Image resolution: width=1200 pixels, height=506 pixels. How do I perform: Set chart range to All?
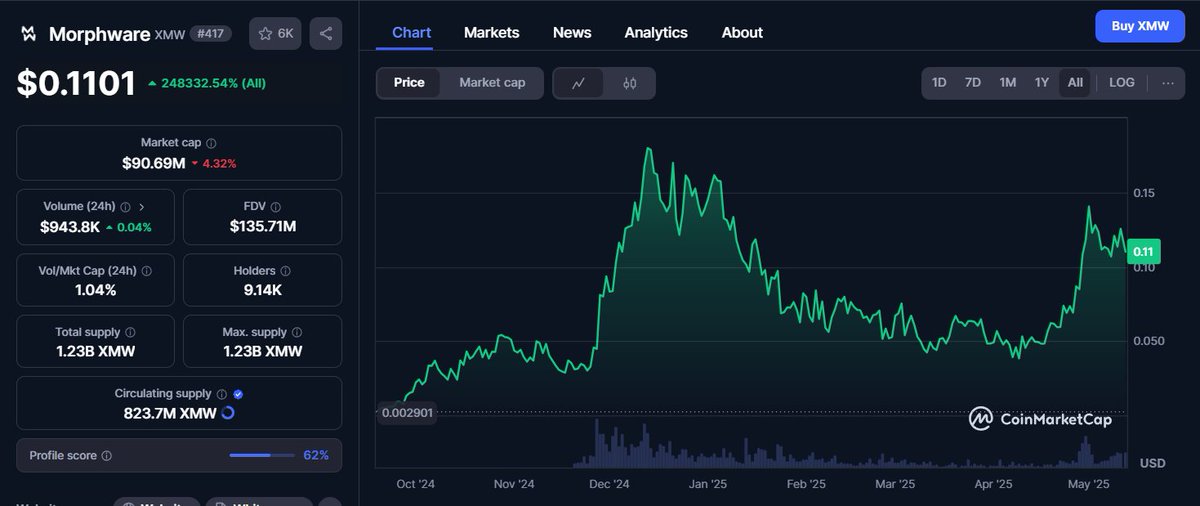pos(1075,83)
